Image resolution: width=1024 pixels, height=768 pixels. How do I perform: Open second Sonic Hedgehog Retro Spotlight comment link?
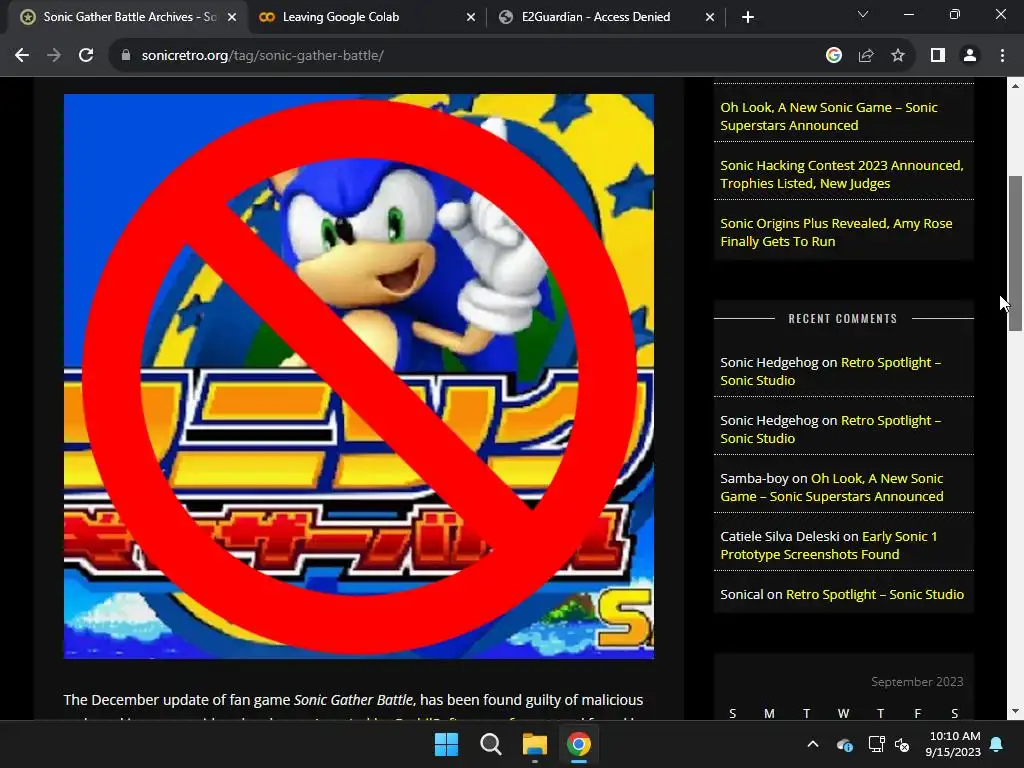click(830, 429)
